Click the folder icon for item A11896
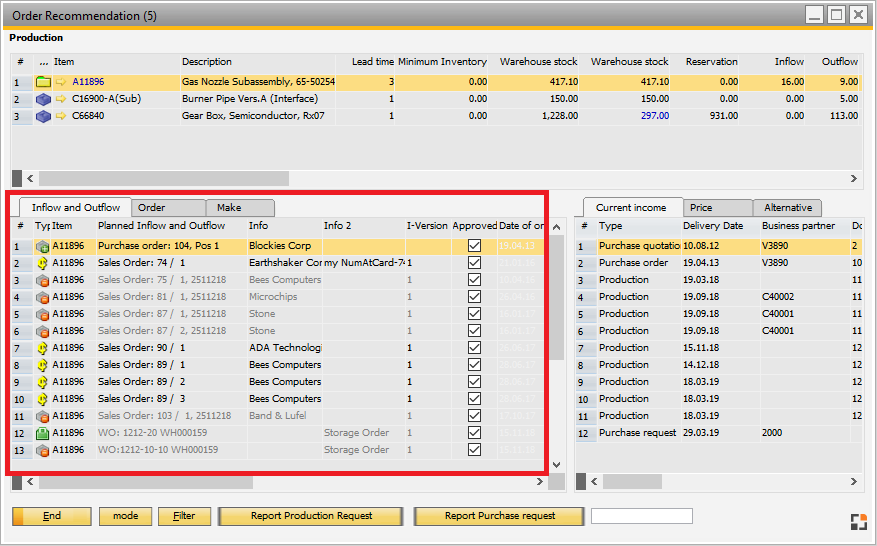877x546 pixels. click(x=43, y=82)
